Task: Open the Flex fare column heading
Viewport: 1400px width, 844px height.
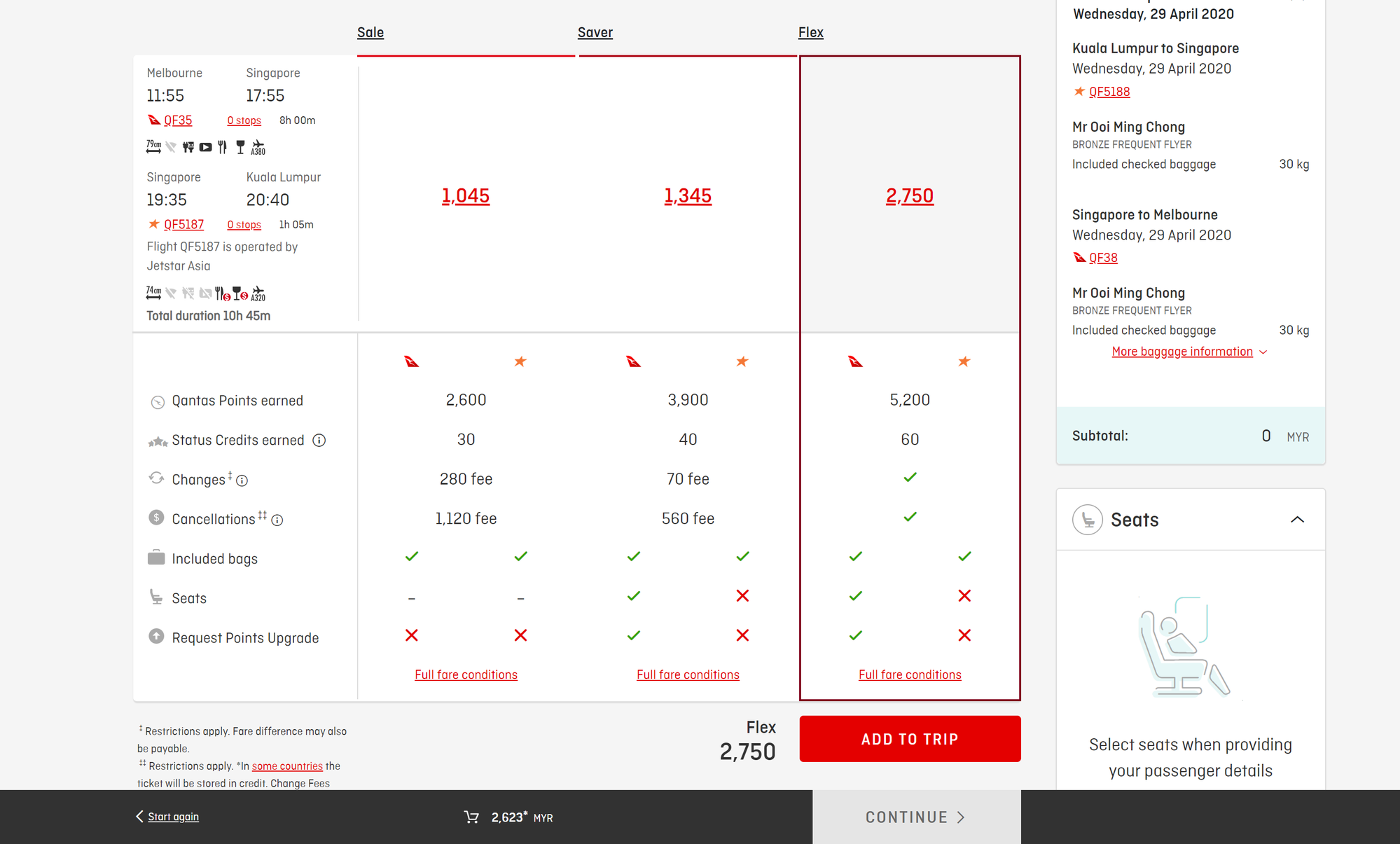Action: coord(810,33)
